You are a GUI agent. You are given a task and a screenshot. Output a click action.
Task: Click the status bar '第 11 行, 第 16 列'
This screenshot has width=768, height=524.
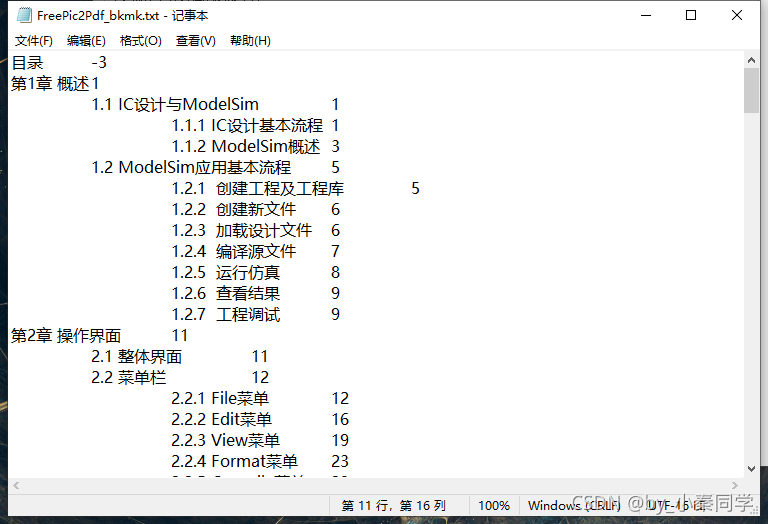point(394,505)
